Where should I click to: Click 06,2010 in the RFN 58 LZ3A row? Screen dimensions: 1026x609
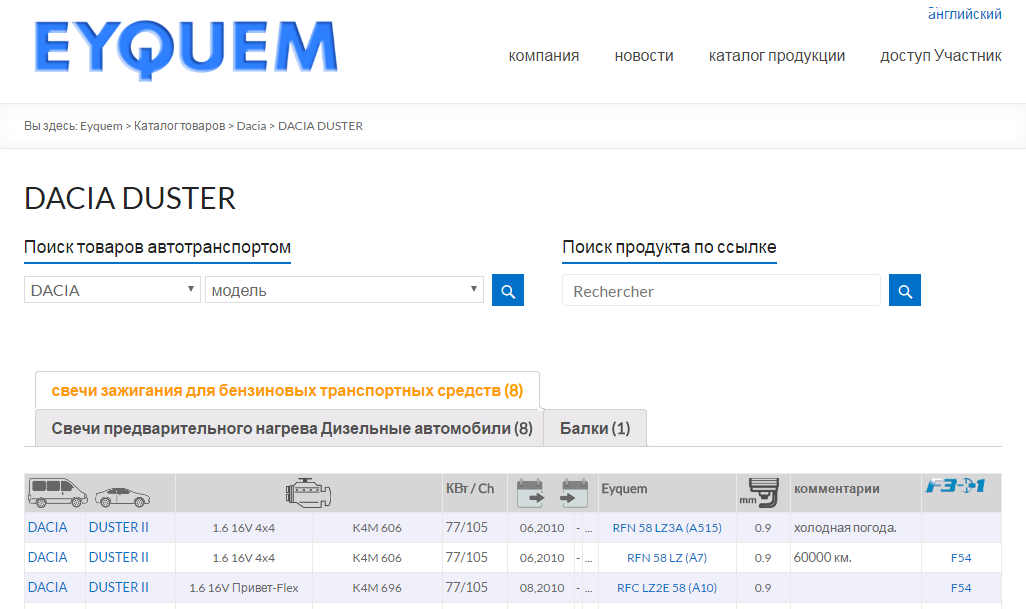542,528
